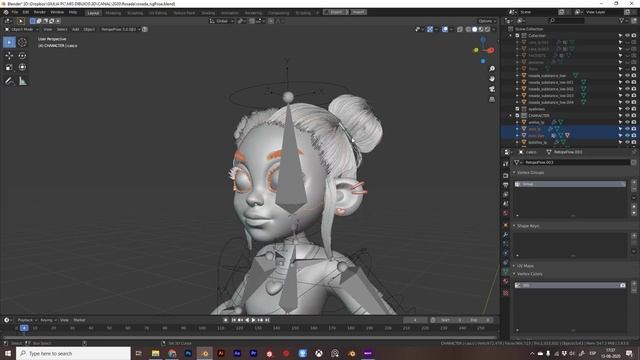This screenshot has height=360, width=640.
Task: Open timeline Keying menu
Action: pos(48,320)
